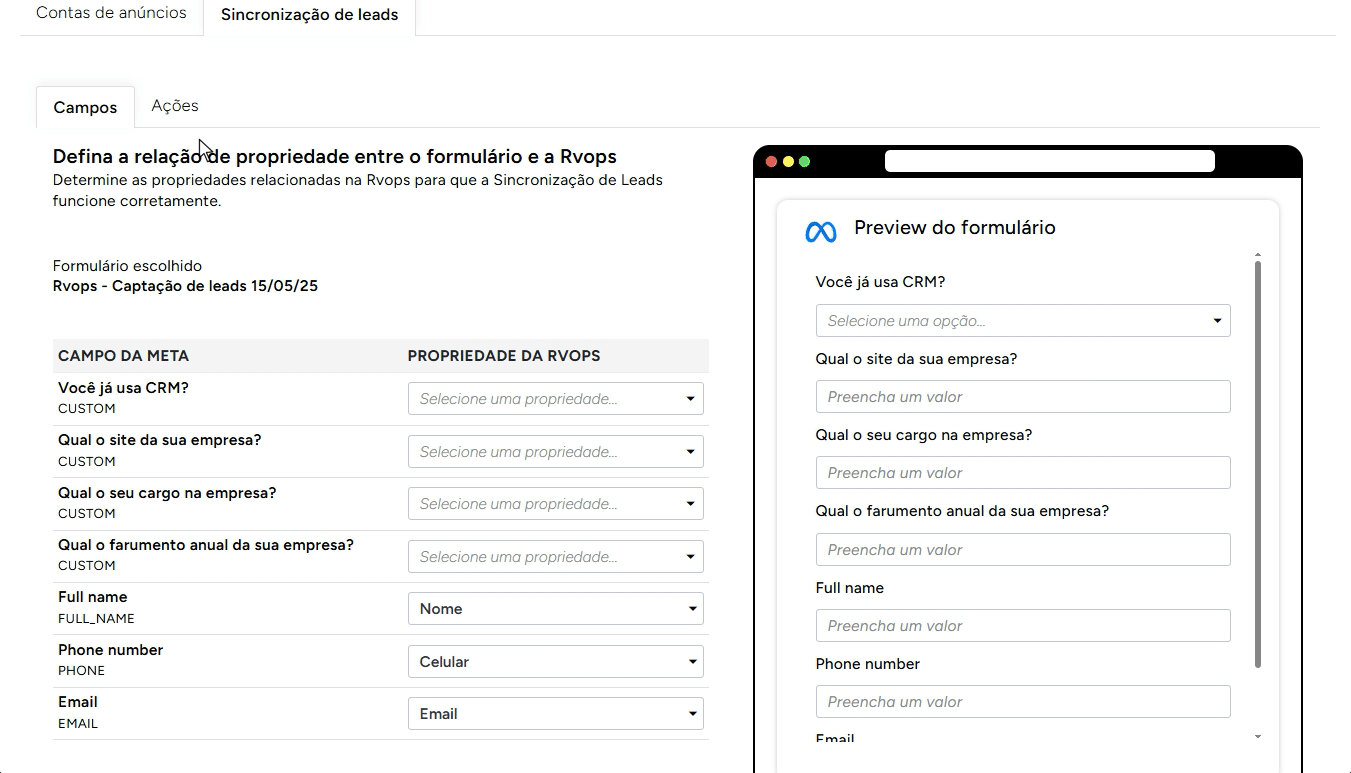The image size is (1351, 773).
Task: Open property dropdown for 'cargo na empresa'
Action: pos(555,504)
